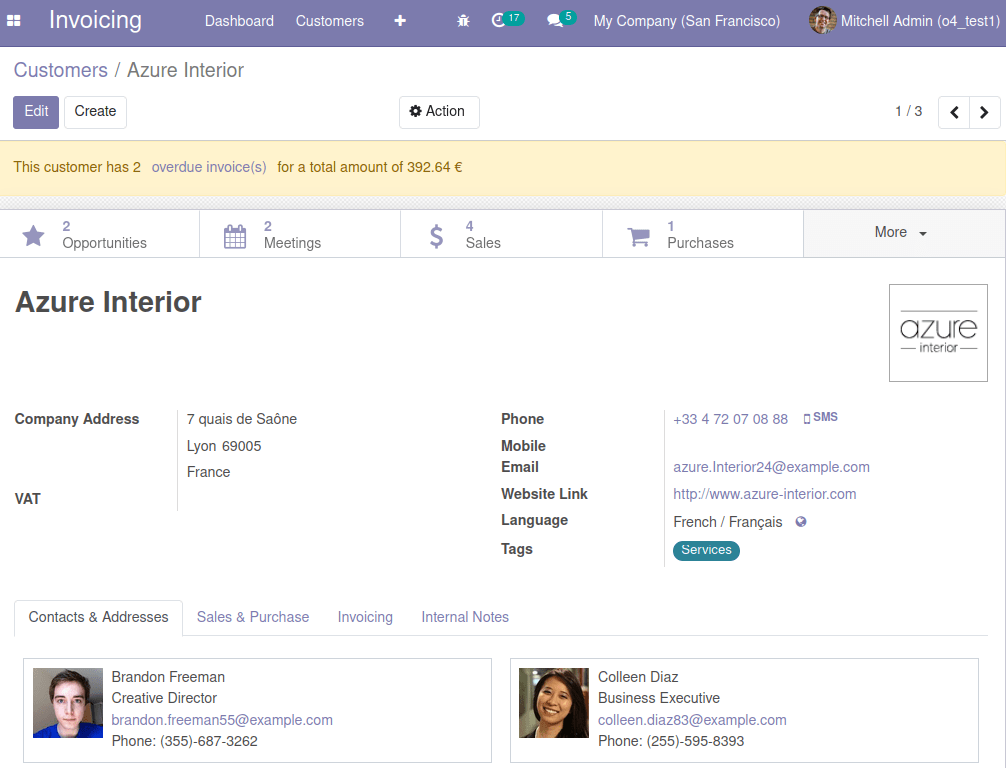This screenshot has height=768, width=1006.
Task: Click the Services tag
Action: [x=706, y=550]
